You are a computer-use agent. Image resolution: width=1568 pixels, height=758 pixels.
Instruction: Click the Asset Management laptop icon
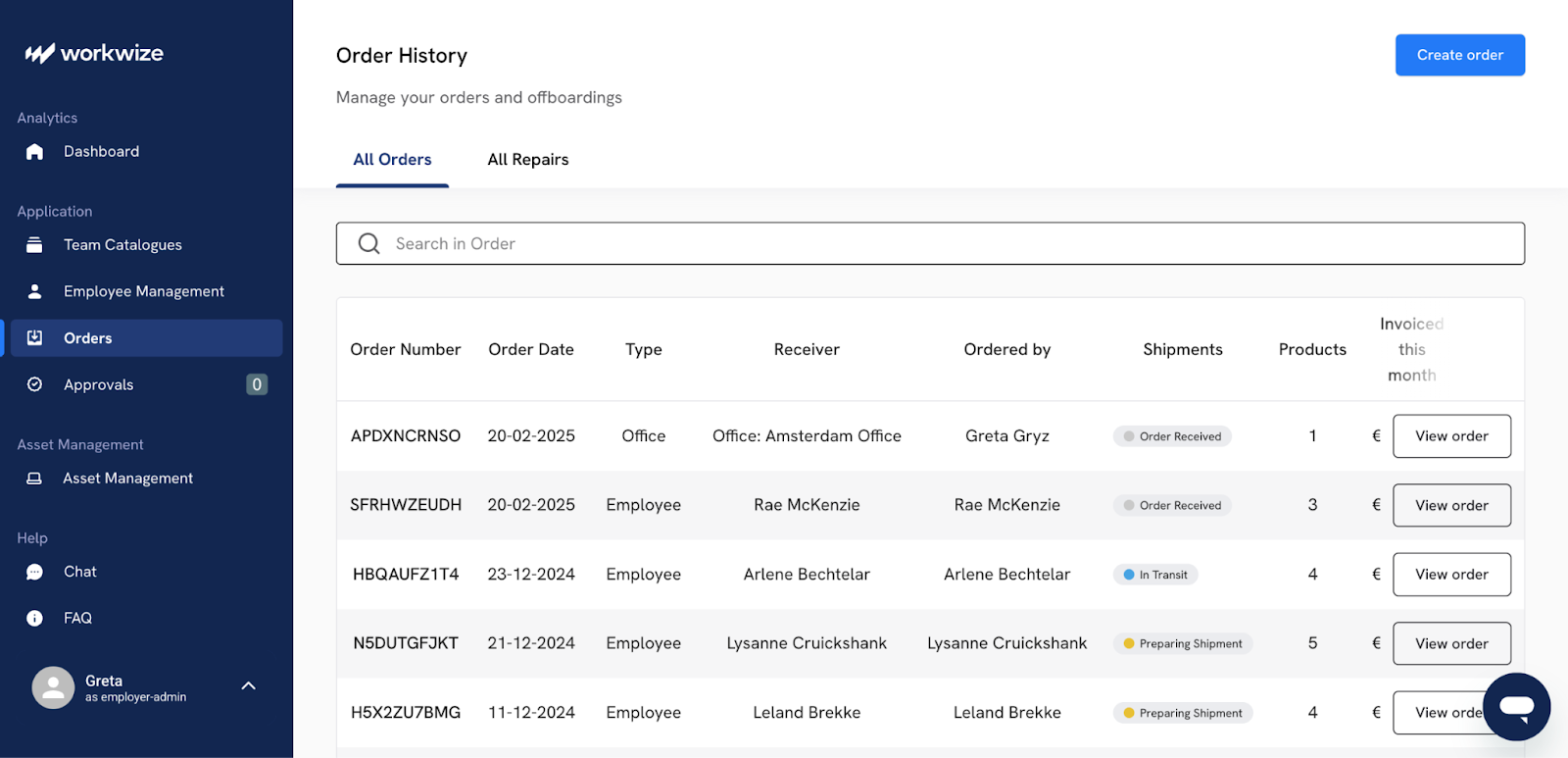34,479
